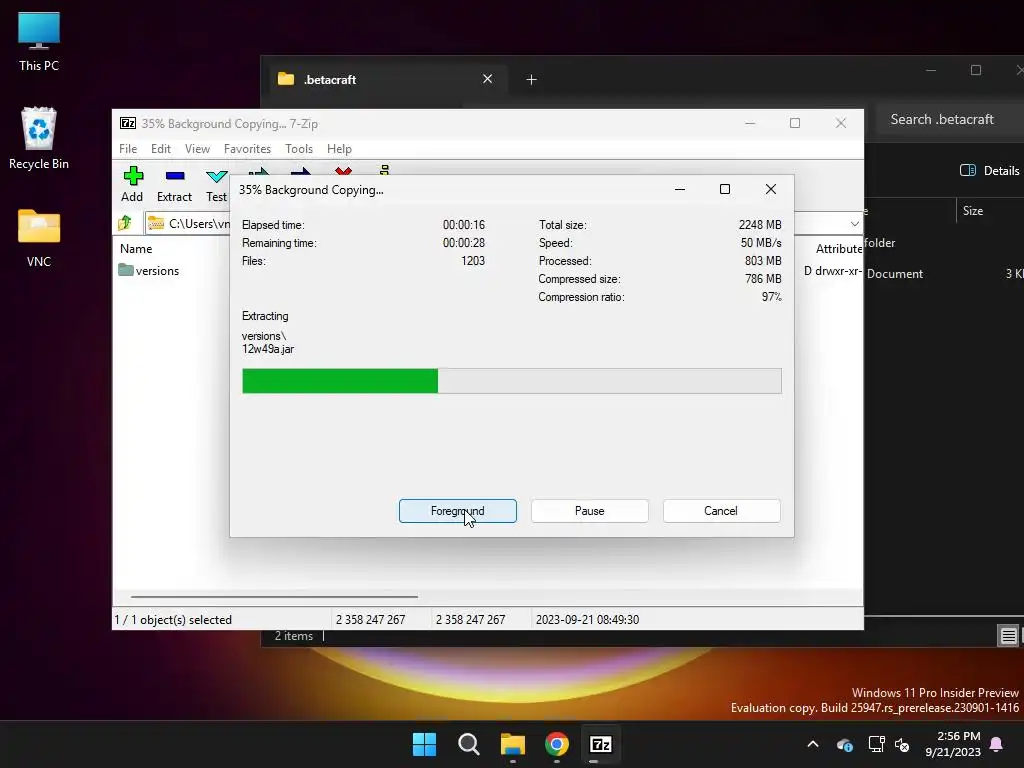Open the Windows Start menu
Screen dimensions: 1024x768
[424, 744]
